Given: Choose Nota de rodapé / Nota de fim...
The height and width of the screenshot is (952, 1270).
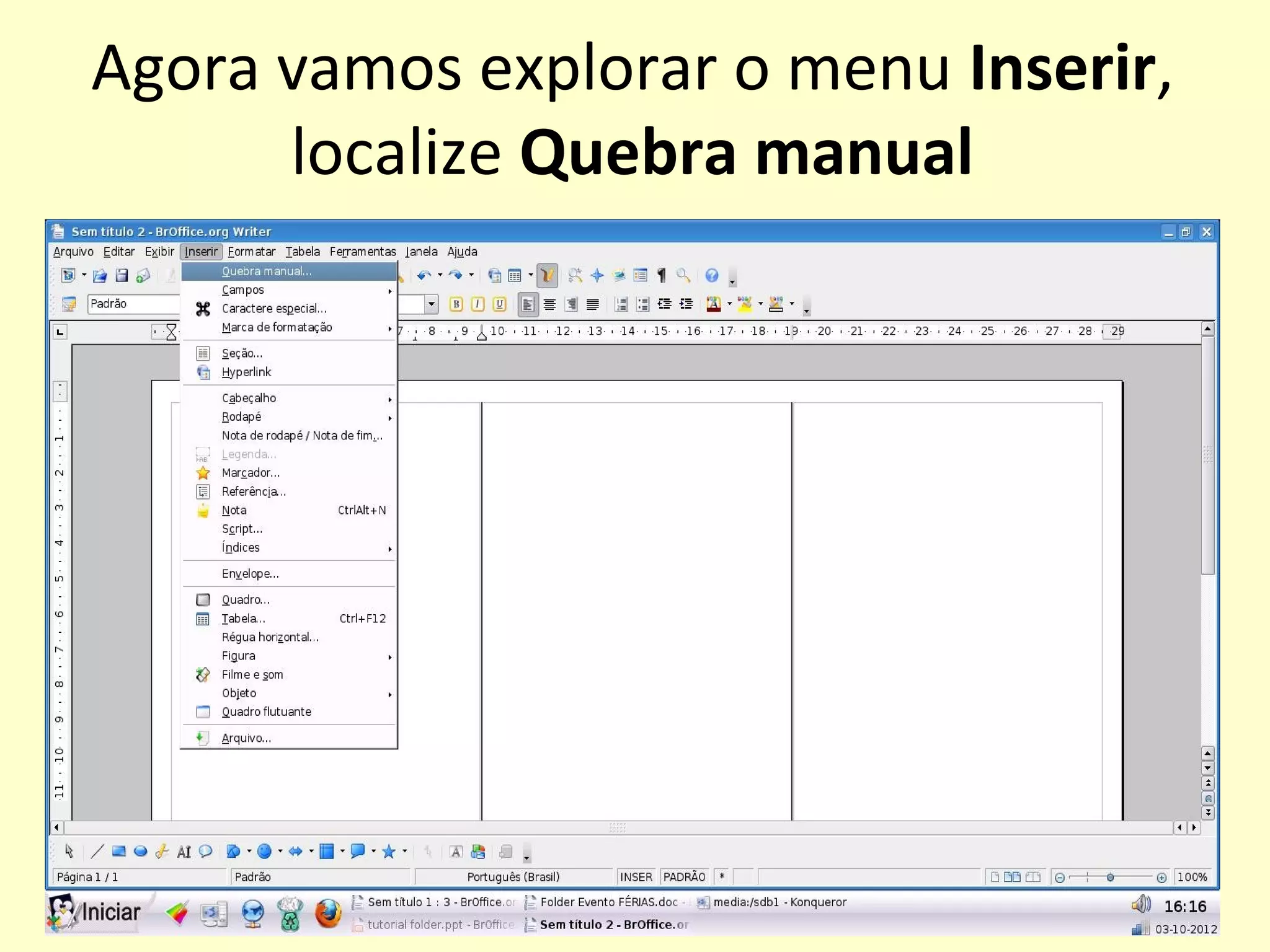Looking at the screenshot, I should pyautogui.click(x=289, y=435).
